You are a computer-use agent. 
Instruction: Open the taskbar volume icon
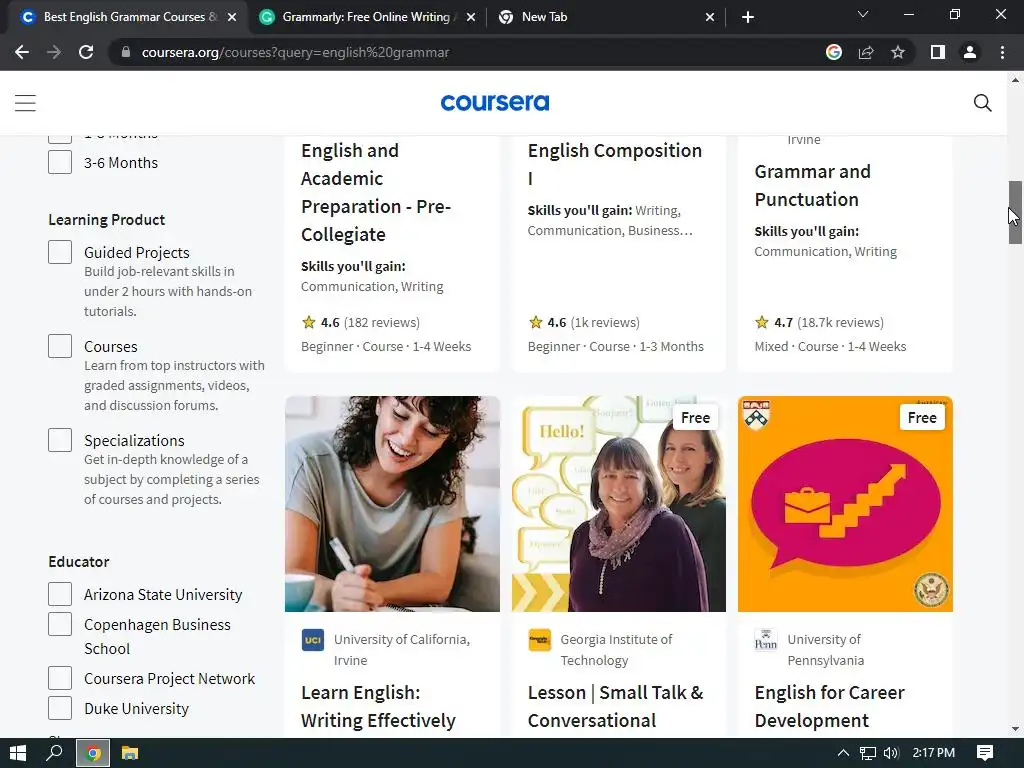tap(891, 753)
